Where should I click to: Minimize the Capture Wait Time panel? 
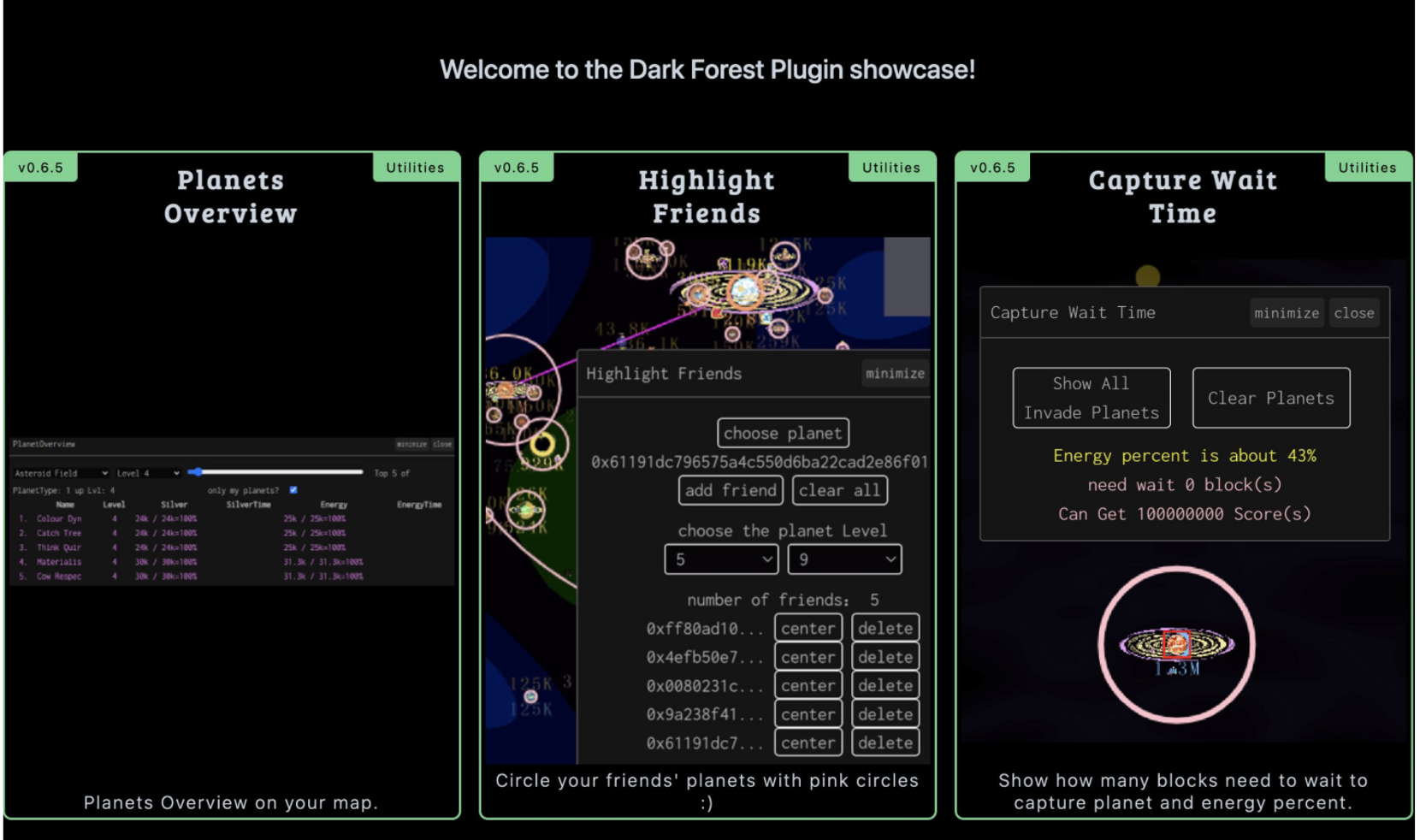click(1287, 313)
